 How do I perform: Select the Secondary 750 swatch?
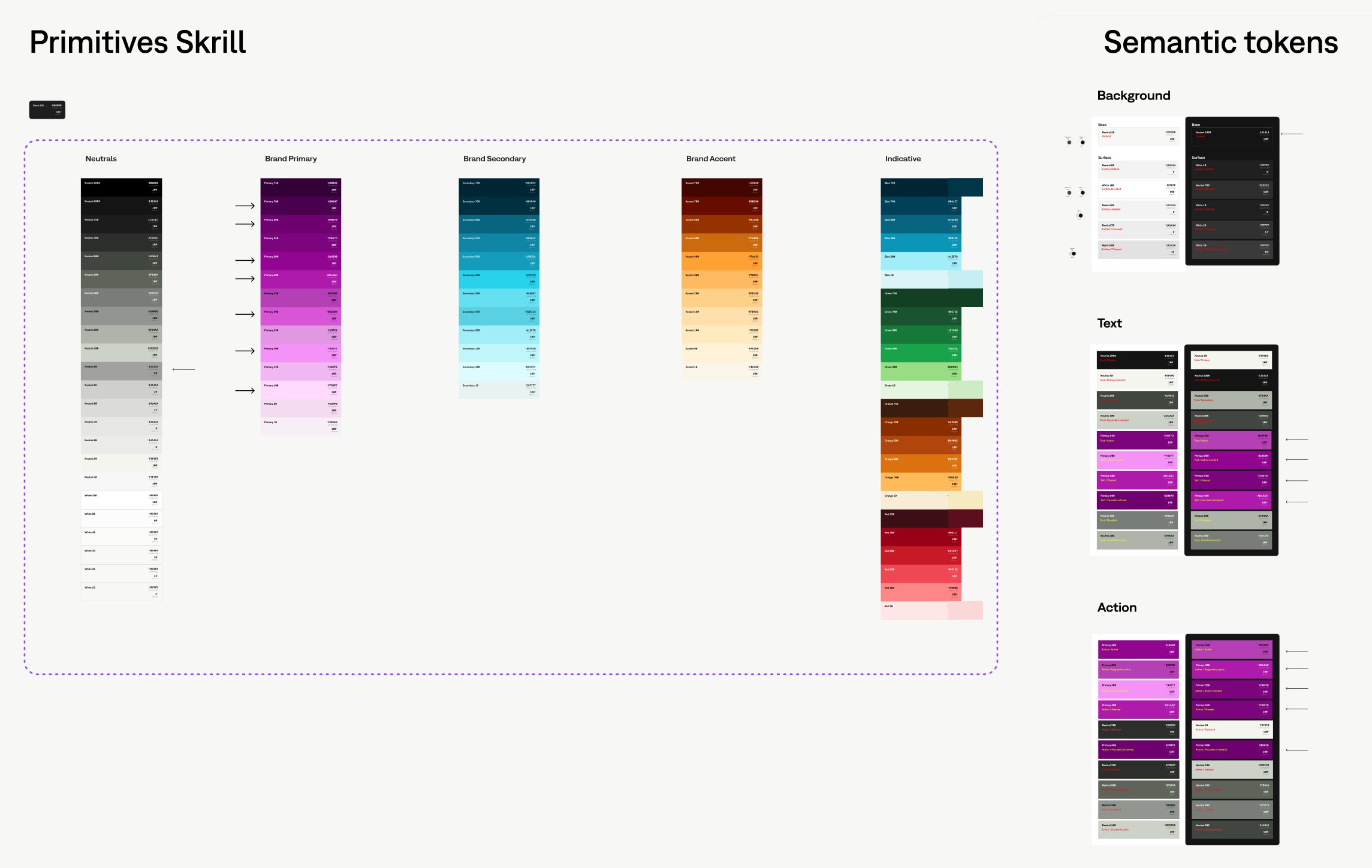coord(499,187)
